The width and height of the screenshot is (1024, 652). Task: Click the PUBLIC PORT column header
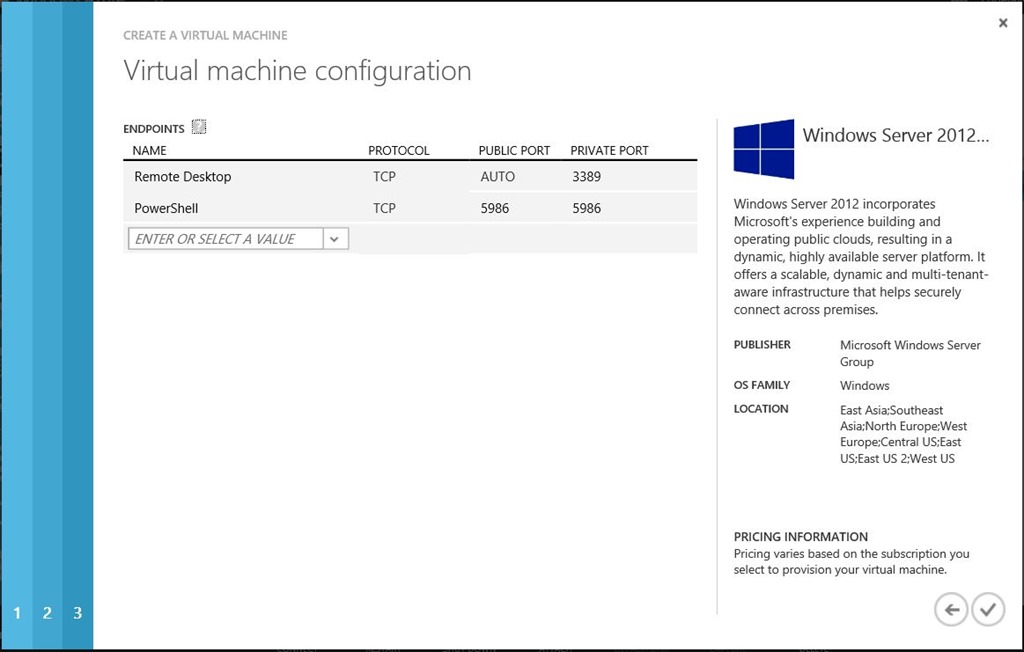(515, 150)
